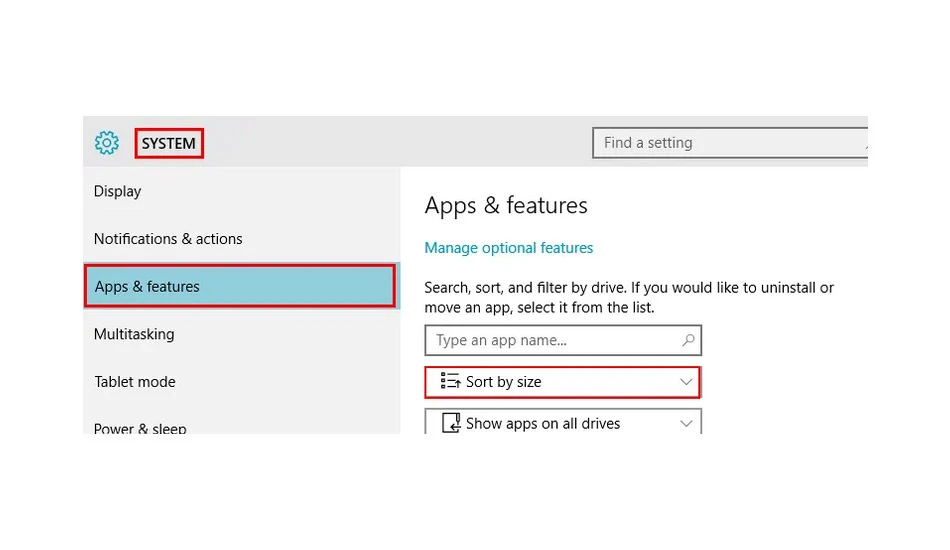The image size is (950, 550).
Task: Click the Type an app name field
Action: (x=563, y=340)
